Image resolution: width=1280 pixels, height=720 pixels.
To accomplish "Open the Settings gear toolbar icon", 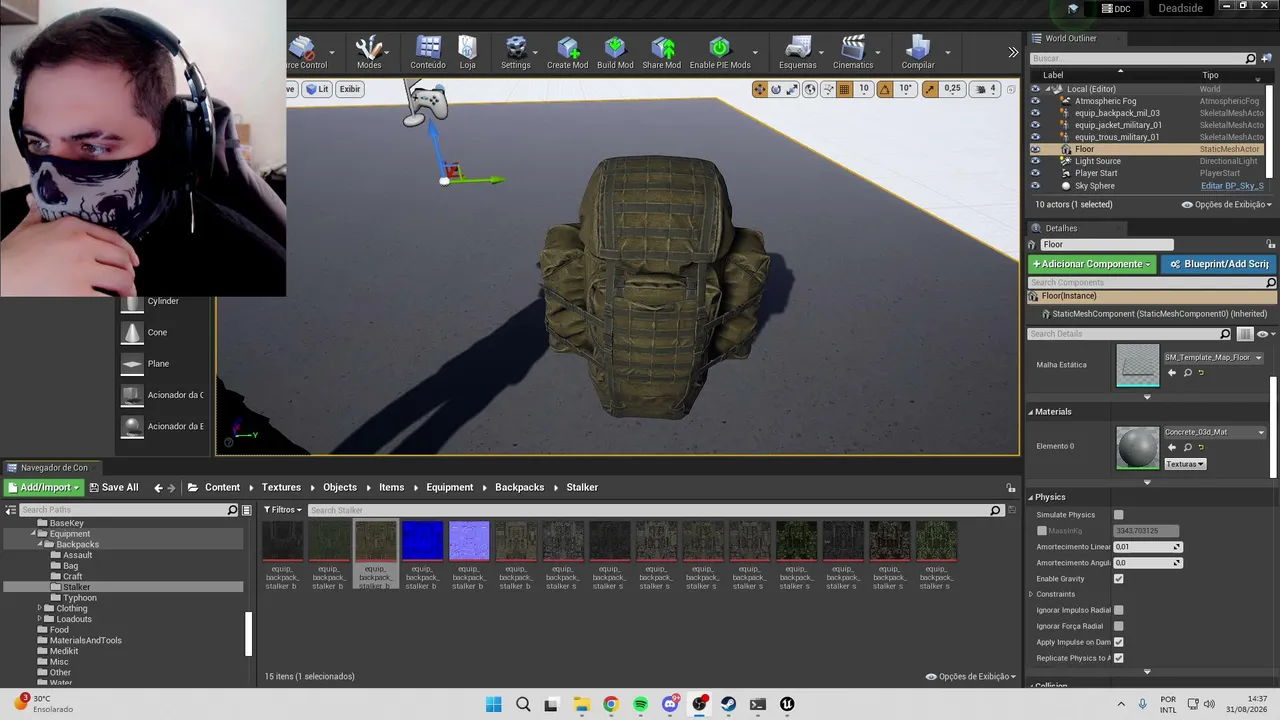I will pyautogui.click(x=515, y=52).
